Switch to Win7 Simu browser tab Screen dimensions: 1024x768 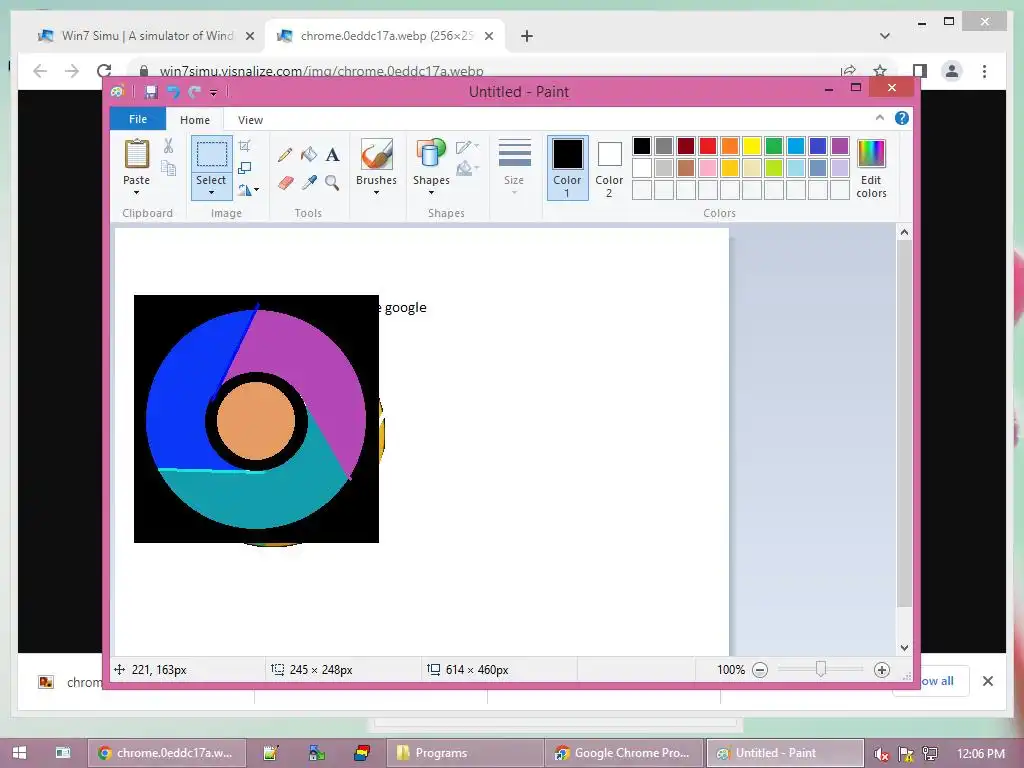146,36
